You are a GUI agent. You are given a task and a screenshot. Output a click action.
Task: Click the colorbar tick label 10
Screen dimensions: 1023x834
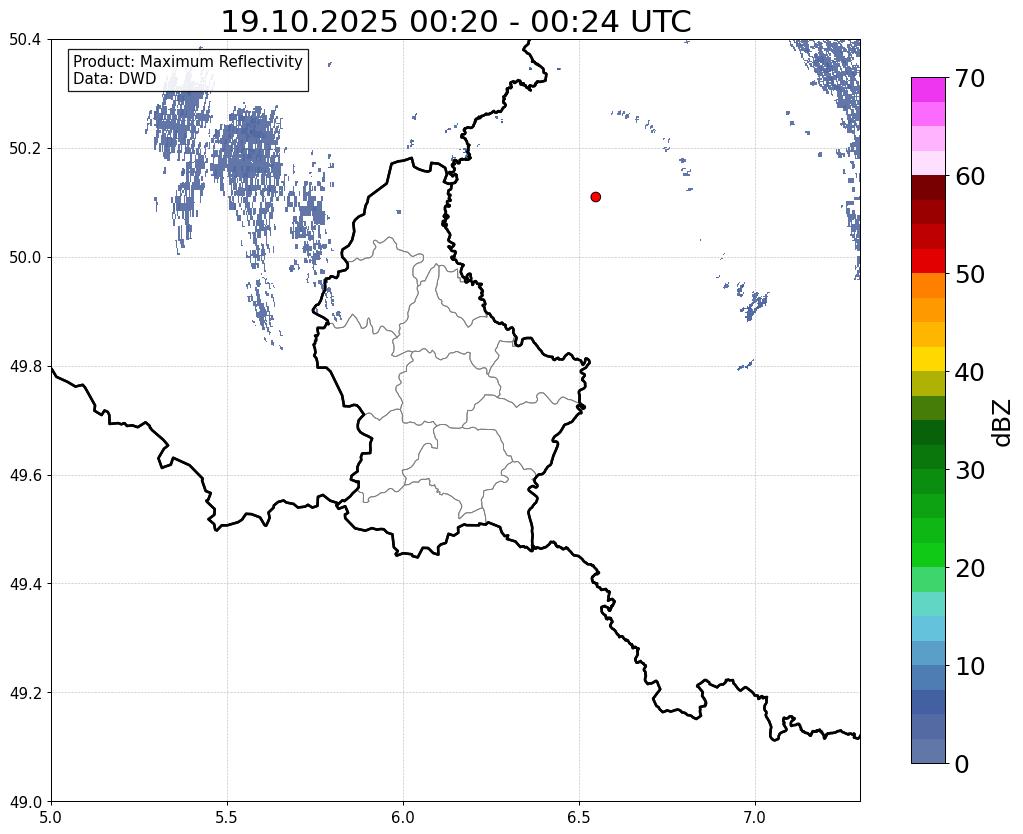[x=970, y=666]
